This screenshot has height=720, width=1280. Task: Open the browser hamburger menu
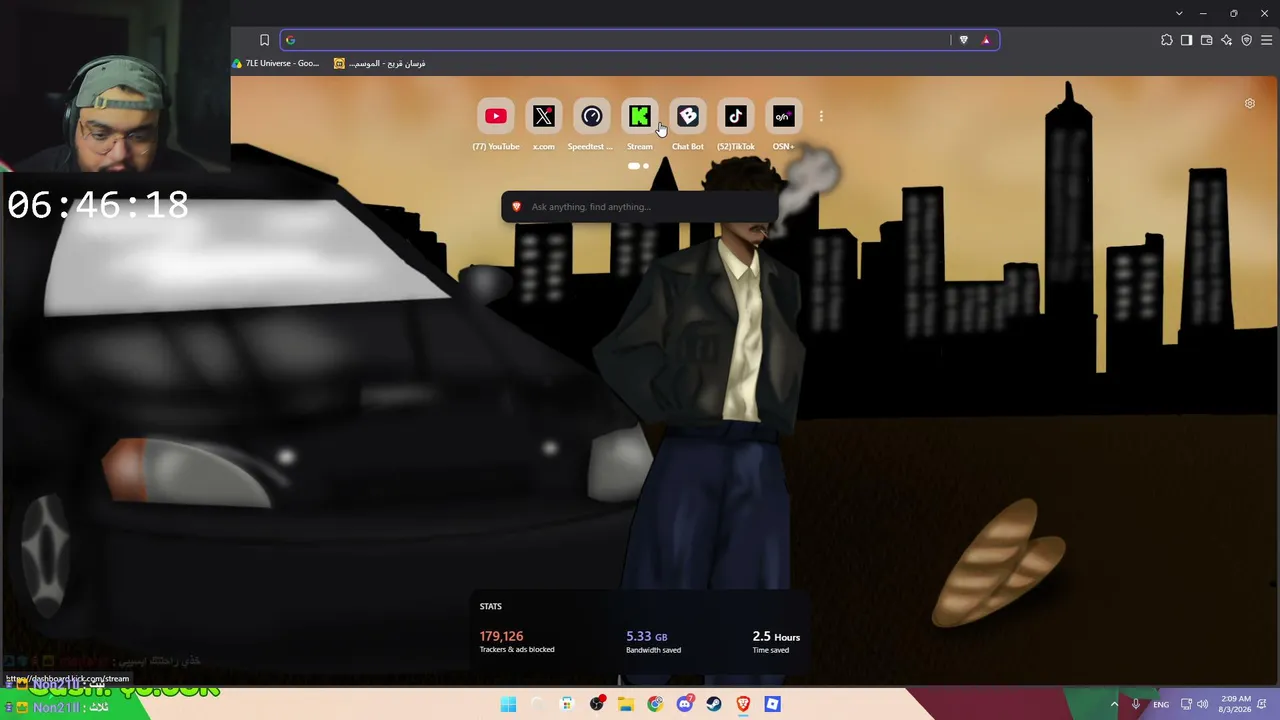click(x=1266, y=40)
